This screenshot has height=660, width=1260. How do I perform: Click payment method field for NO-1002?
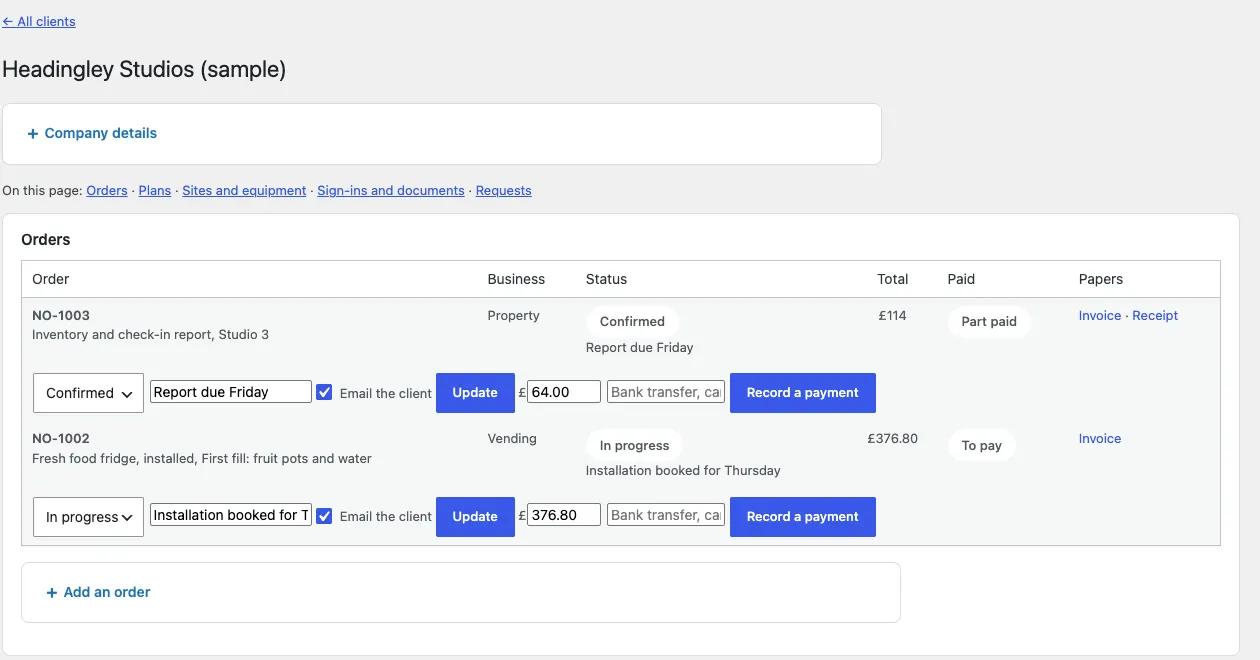666,515
